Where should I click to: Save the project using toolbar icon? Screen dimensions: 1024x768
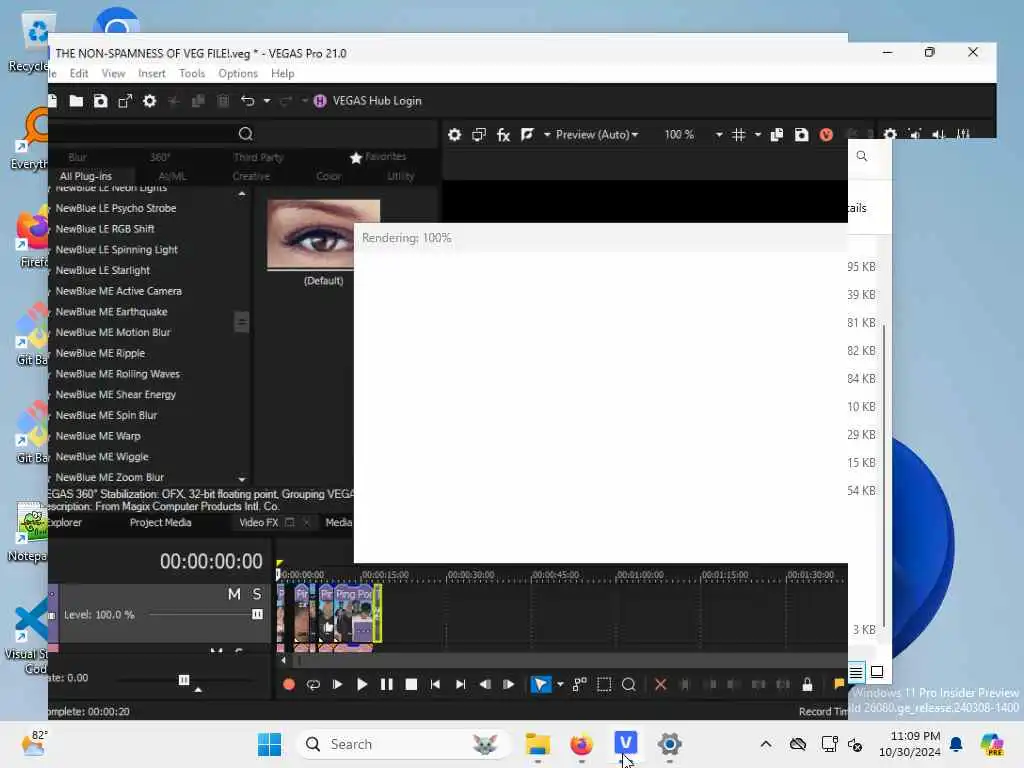tap(101, 101)
